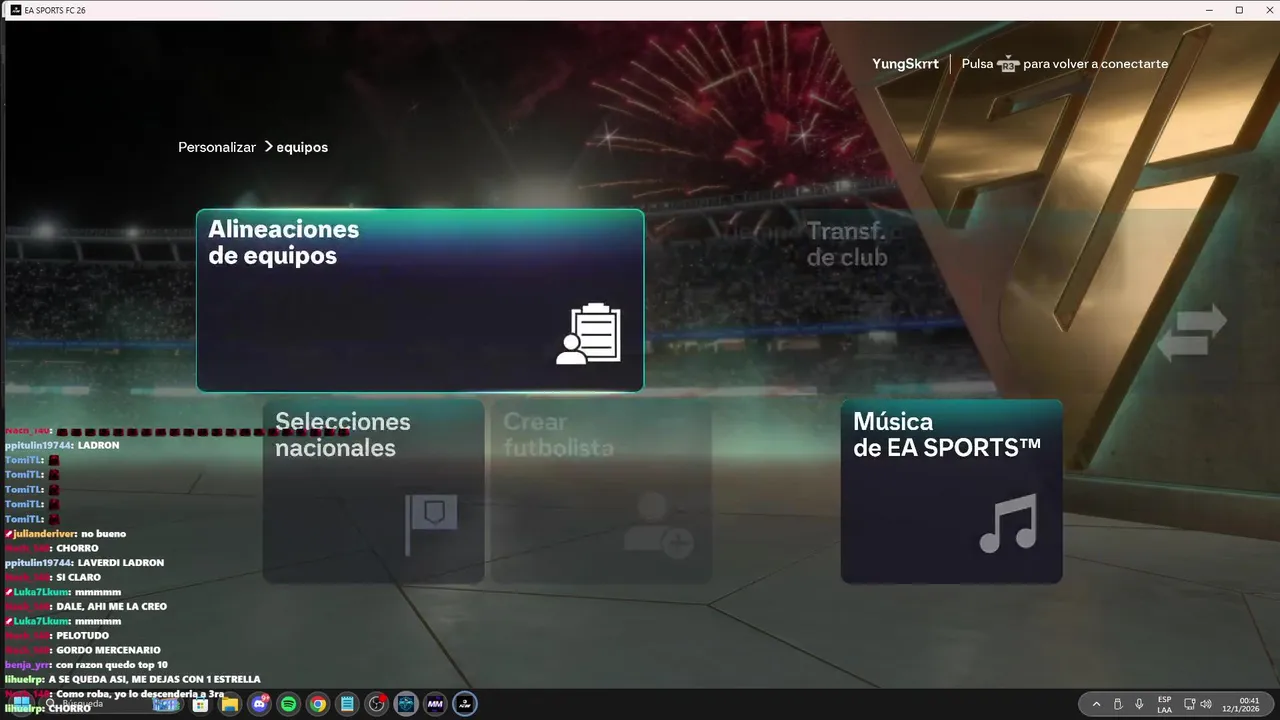Click the USB safely remove tray icon
This screenshot has width=1280, height=720.
(1117, 704)
